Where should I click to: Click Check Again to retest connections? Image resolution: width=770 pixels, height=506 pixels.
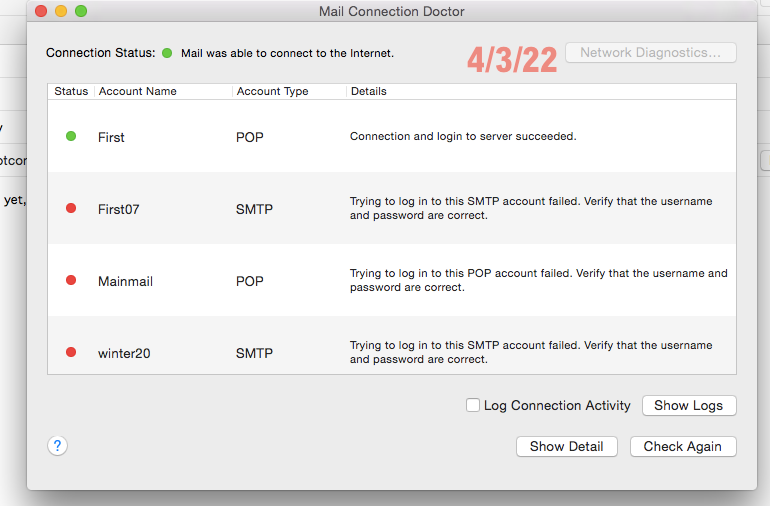click(x=683, y=446)
